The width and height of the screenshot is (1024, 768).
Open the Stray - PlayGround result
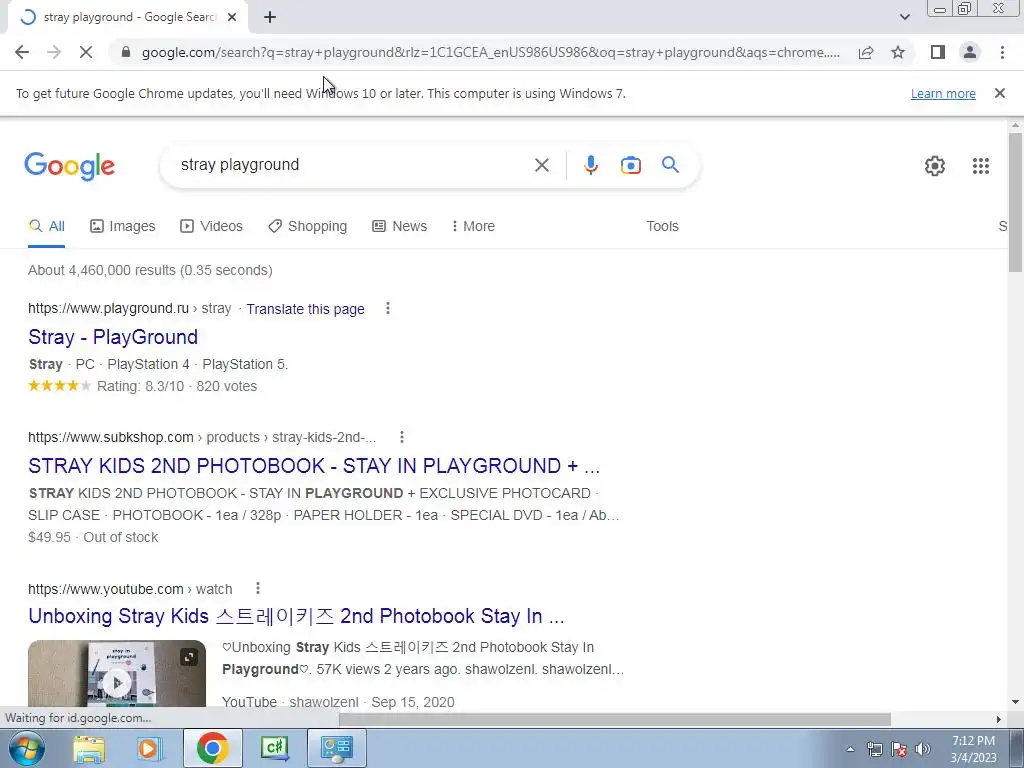(113, 337)
